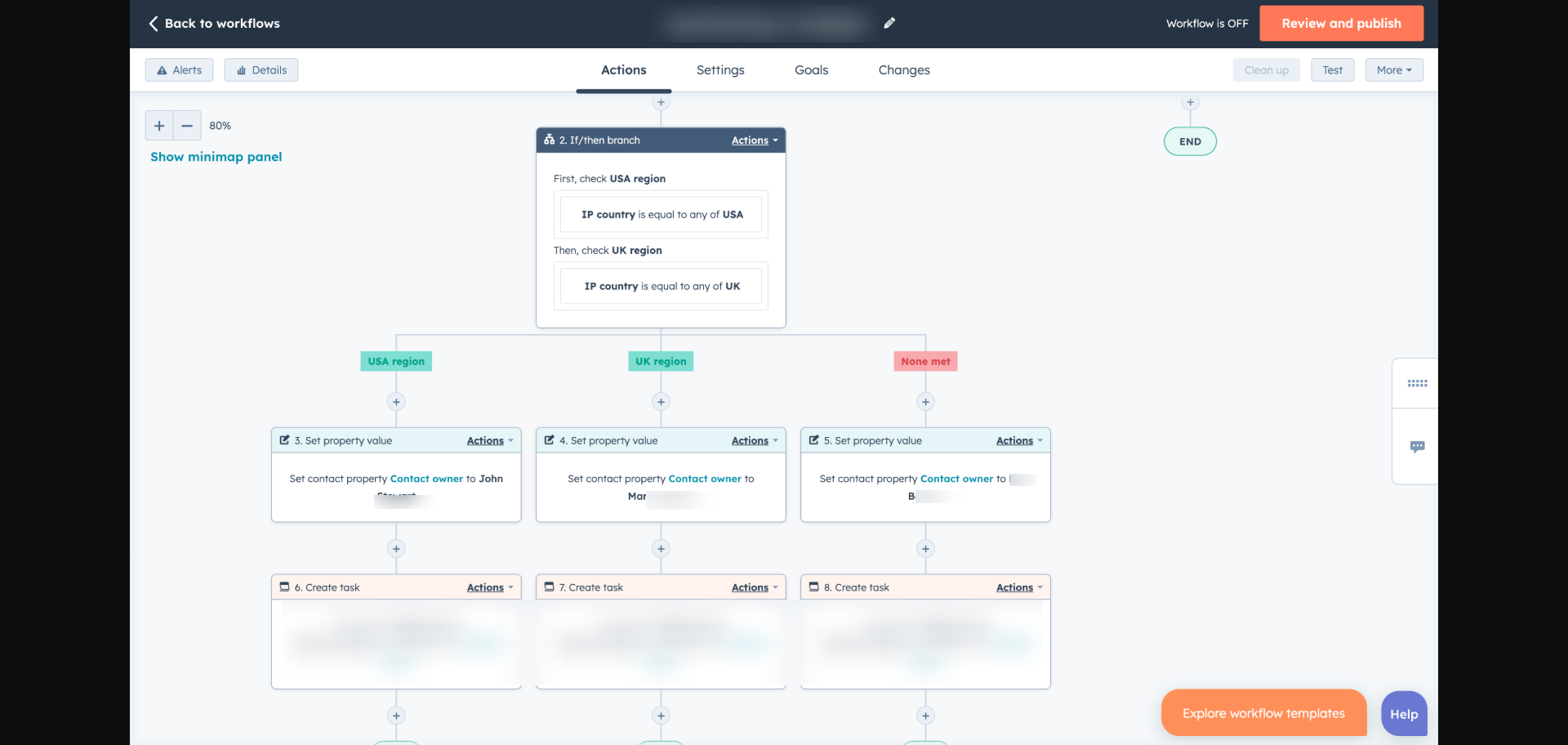Screen dimensions: 1568x745
Task: Open Actions dropdown for 8. Create task
Action: click(x=1018, y=588)
